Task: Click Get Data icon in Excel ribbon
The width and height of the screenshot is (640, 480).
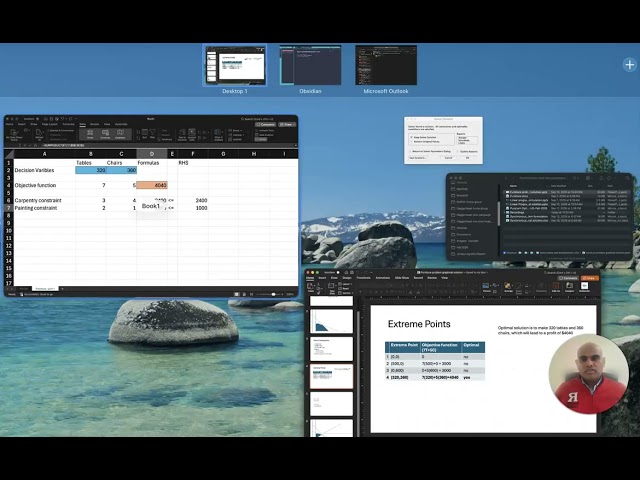Action: click(x=14, y=134)
